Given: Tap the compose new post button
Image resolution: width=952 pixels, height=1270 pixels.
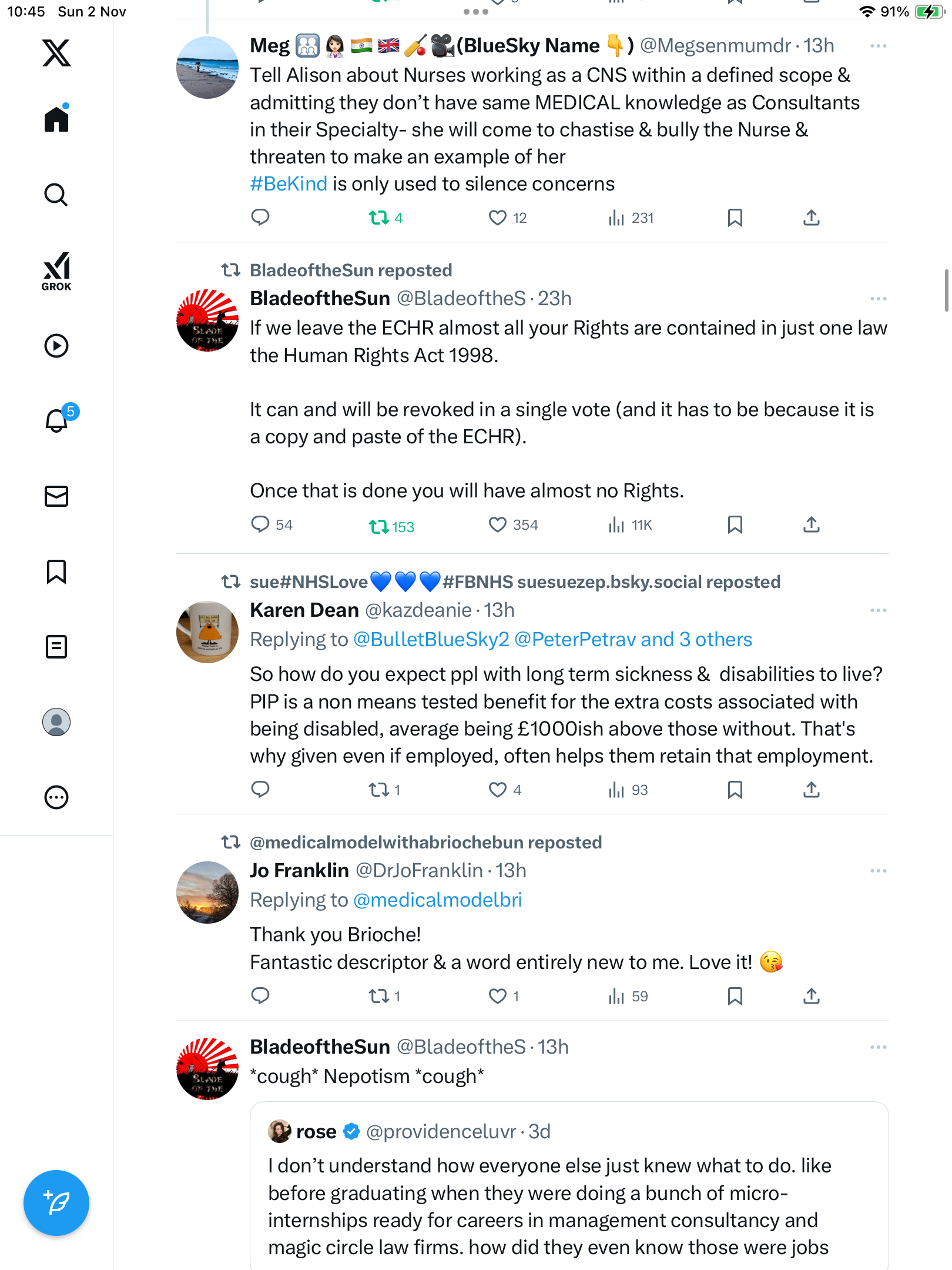Looking at the screenshot, I should coord(56,1203).
